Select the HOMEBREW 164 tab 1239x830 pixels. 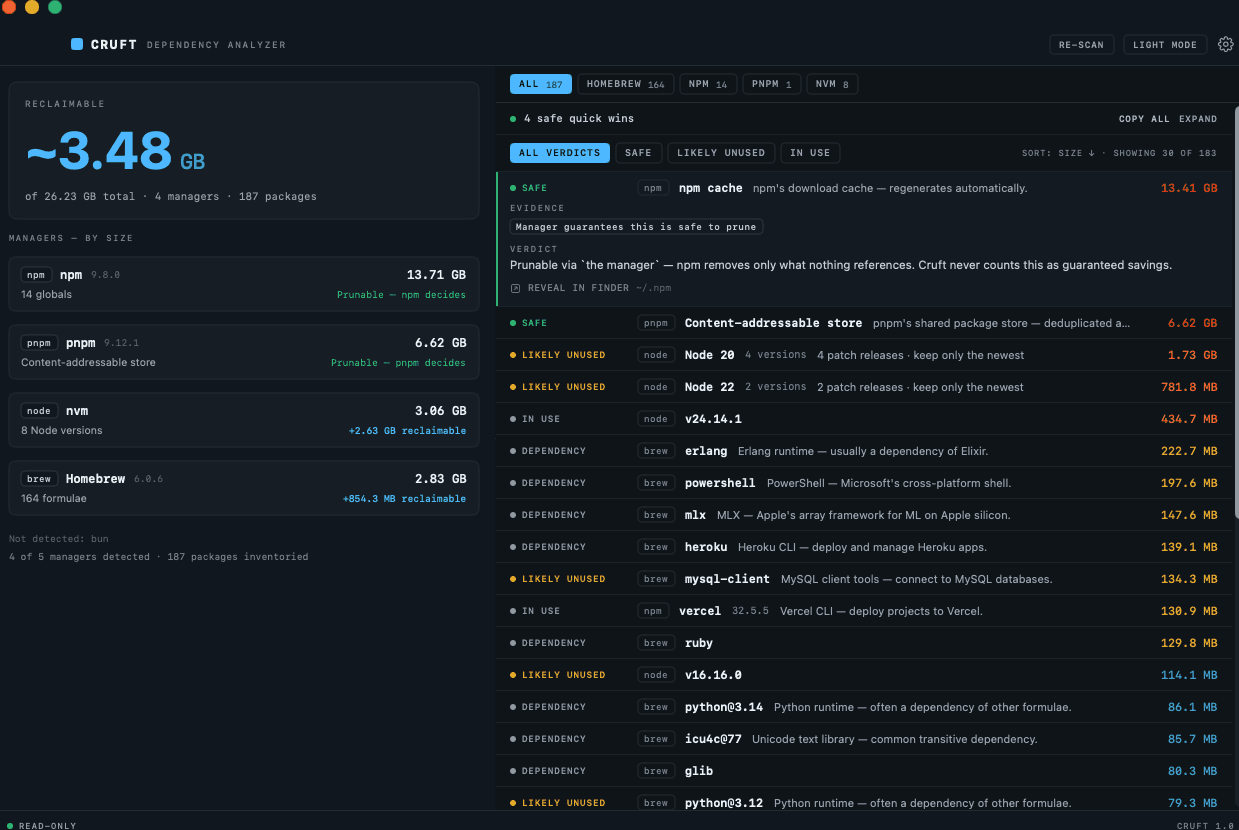tap(626, 85)
